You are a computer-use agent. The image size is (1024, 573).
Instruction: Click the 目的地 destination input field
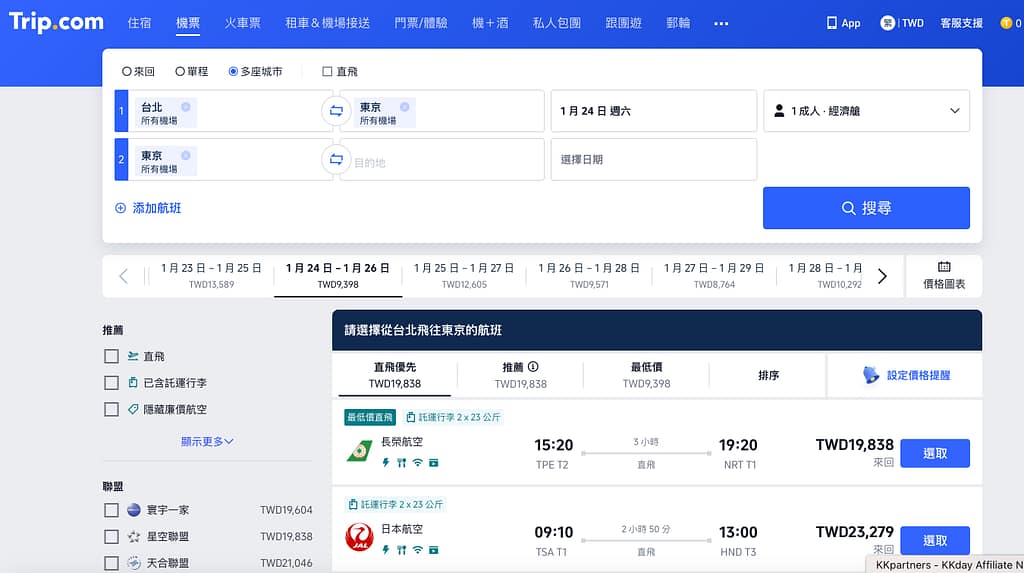[442, 159]
